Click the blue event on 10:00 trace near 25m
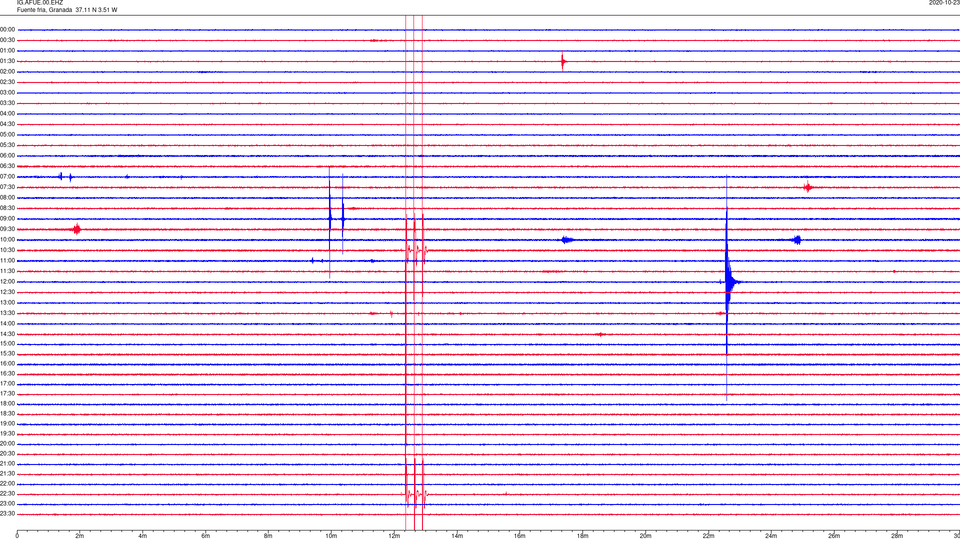960x540 pixels. pos(797,240)
